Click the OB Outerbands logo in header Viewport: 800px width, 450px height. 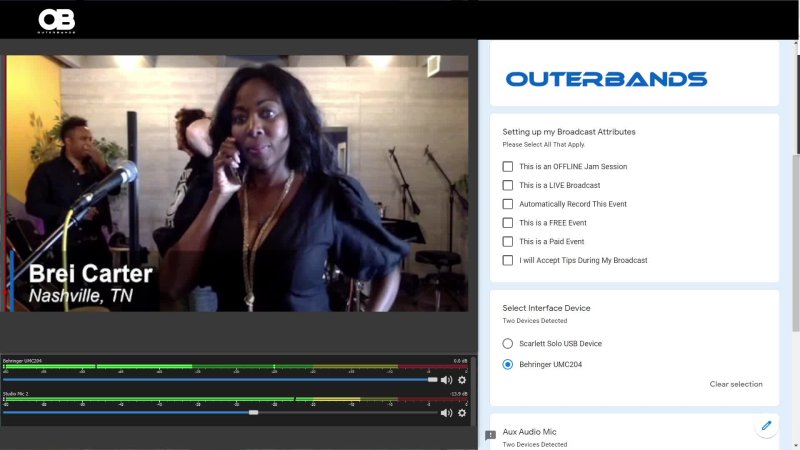(x=57, y=21)
